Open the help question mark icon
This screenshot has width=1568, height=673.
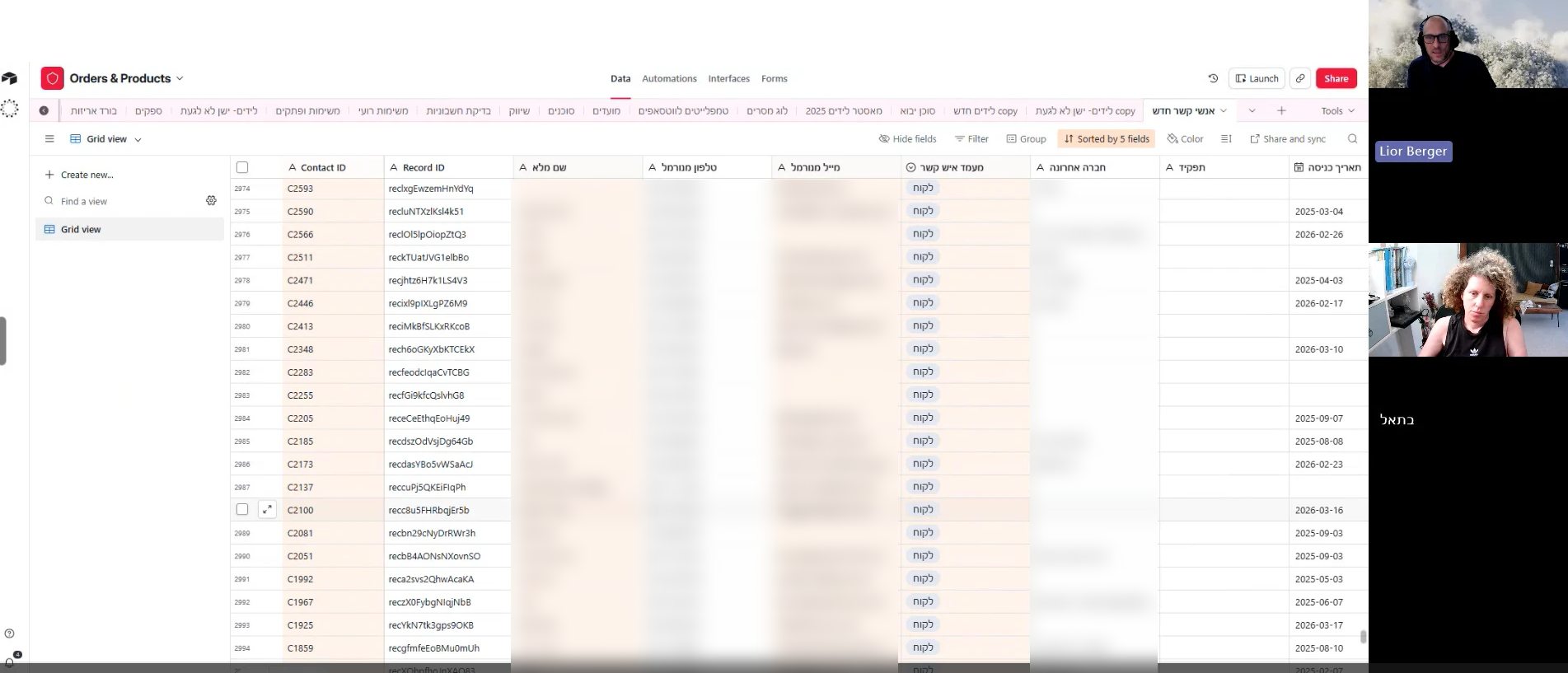[x=9, y=633]
